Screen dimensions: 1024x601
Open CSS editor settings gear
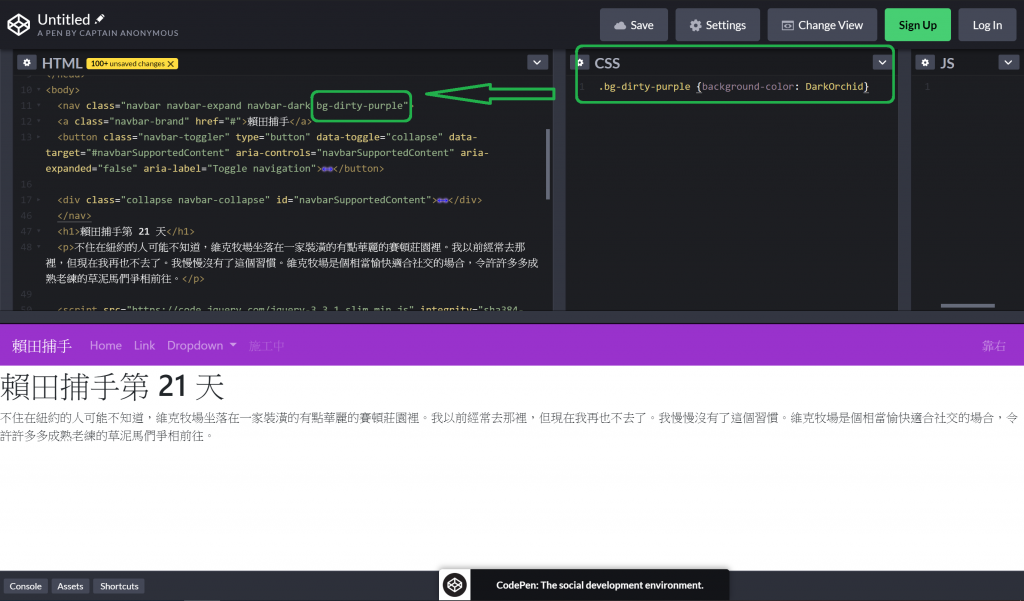(x=579, y=63)
